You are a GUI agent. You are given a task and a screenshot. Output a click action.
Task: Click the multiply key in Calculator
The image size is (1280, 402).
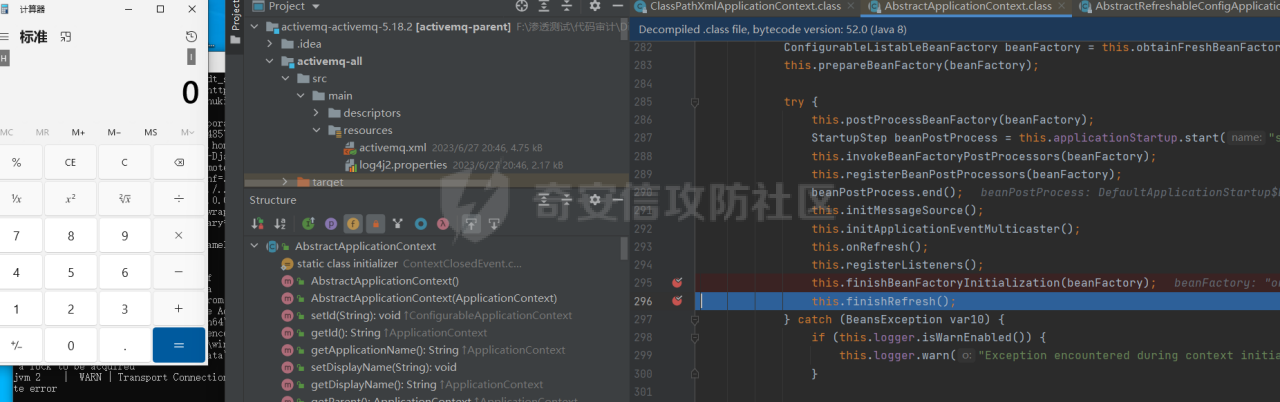click(x=179, y=235)
